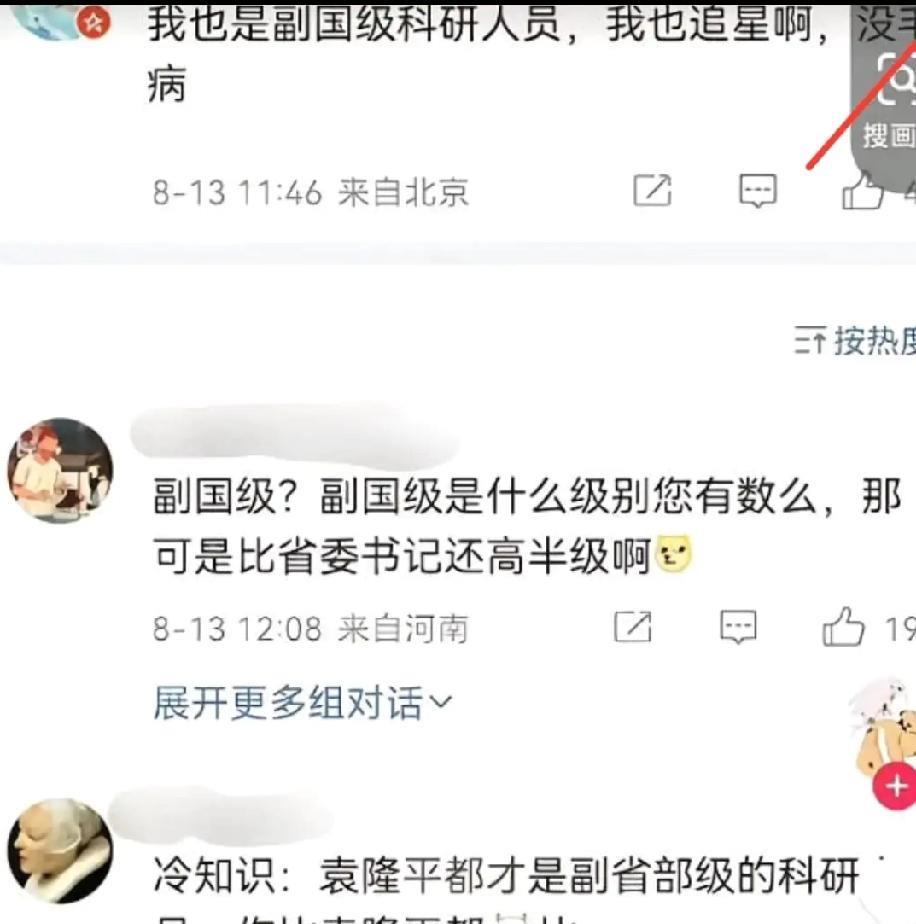Like the Beijing comment with the thumbs-up
The height and width of the screenshot is (924, 916).
[x=863, y=191]
